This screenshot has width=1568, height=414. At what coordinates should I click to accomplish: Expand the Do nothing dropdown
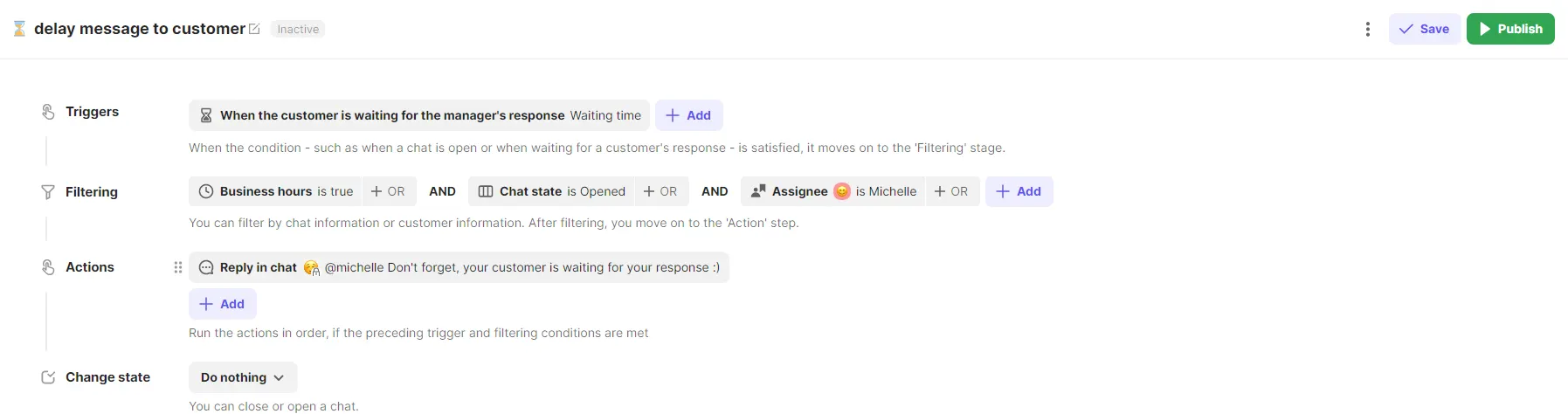click(x=243, y=377)
